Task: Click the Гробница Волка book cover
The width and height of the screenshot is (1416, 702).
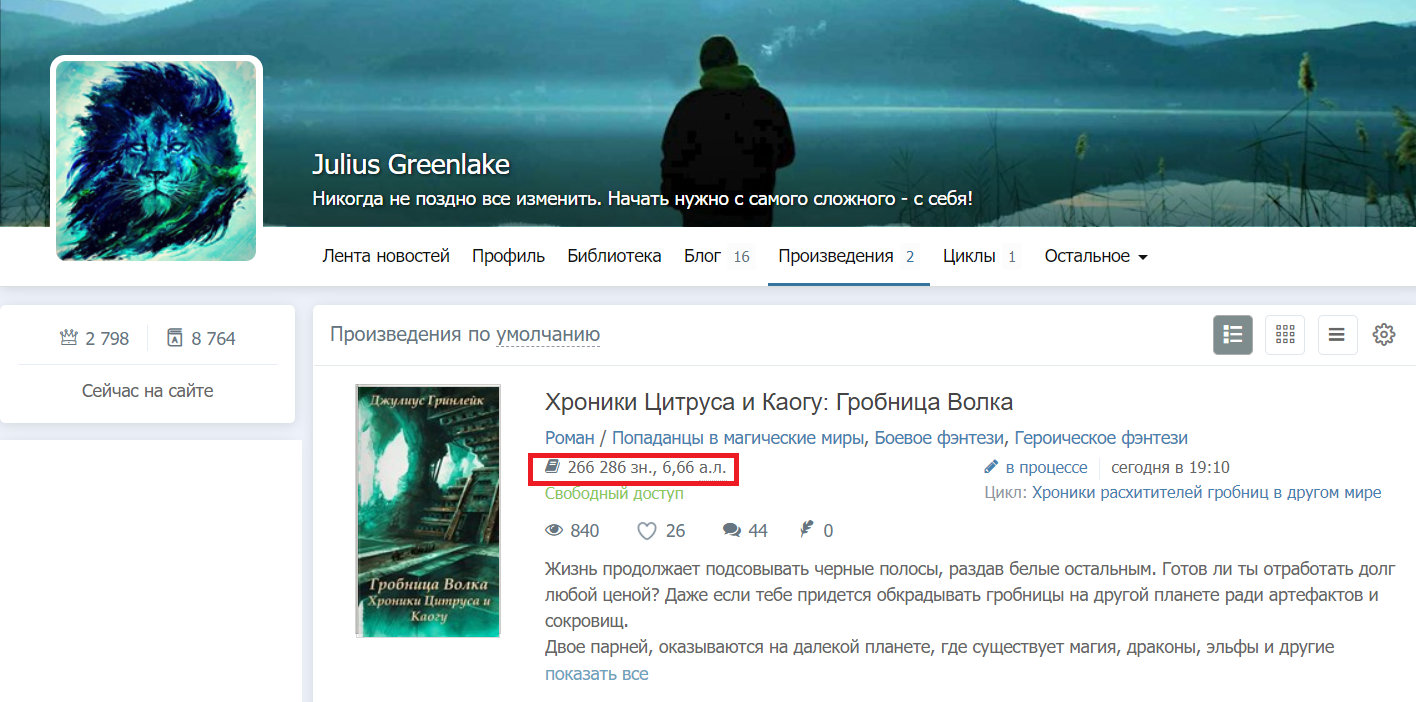Action: [x=428, y=511]
